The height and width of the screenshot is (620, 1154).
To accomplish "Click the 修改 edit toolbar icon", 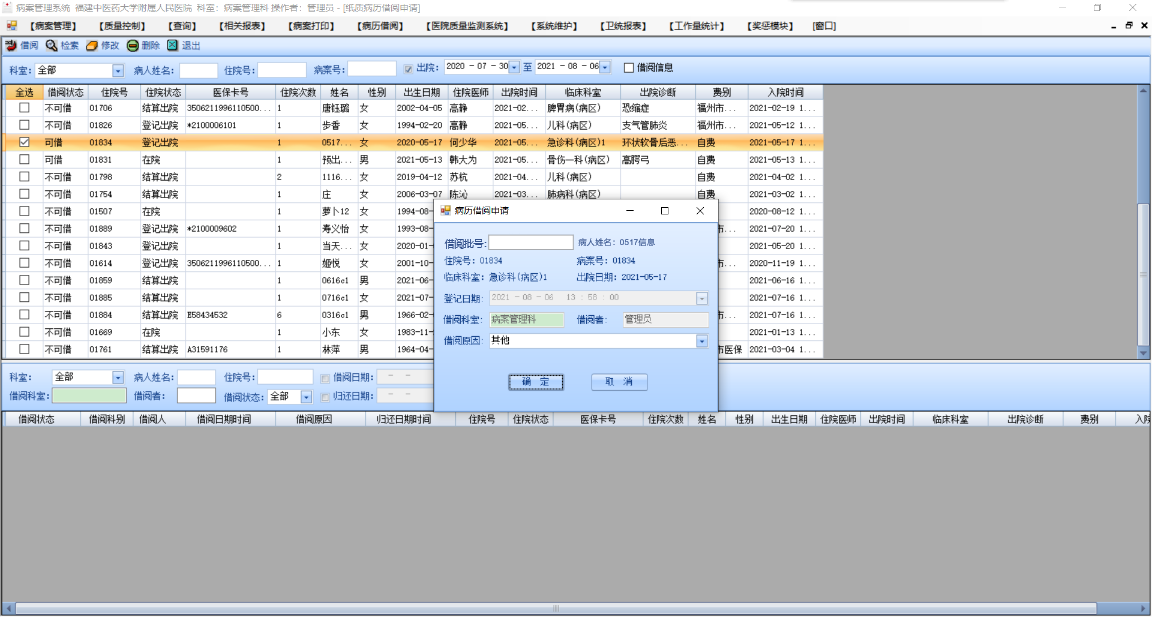I will pos(90,46).
